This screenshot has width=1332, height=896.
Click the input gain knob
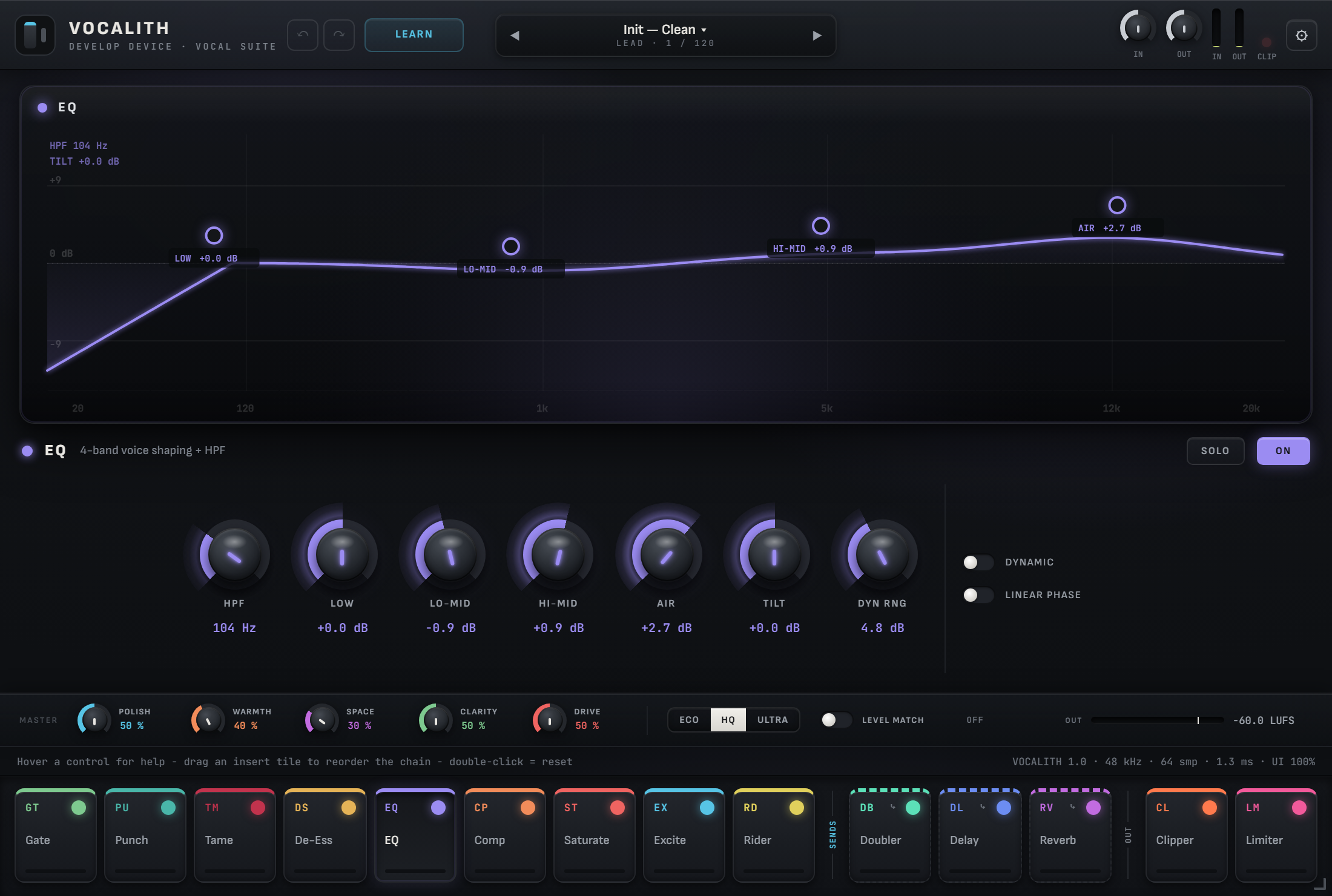[1138, 28]
